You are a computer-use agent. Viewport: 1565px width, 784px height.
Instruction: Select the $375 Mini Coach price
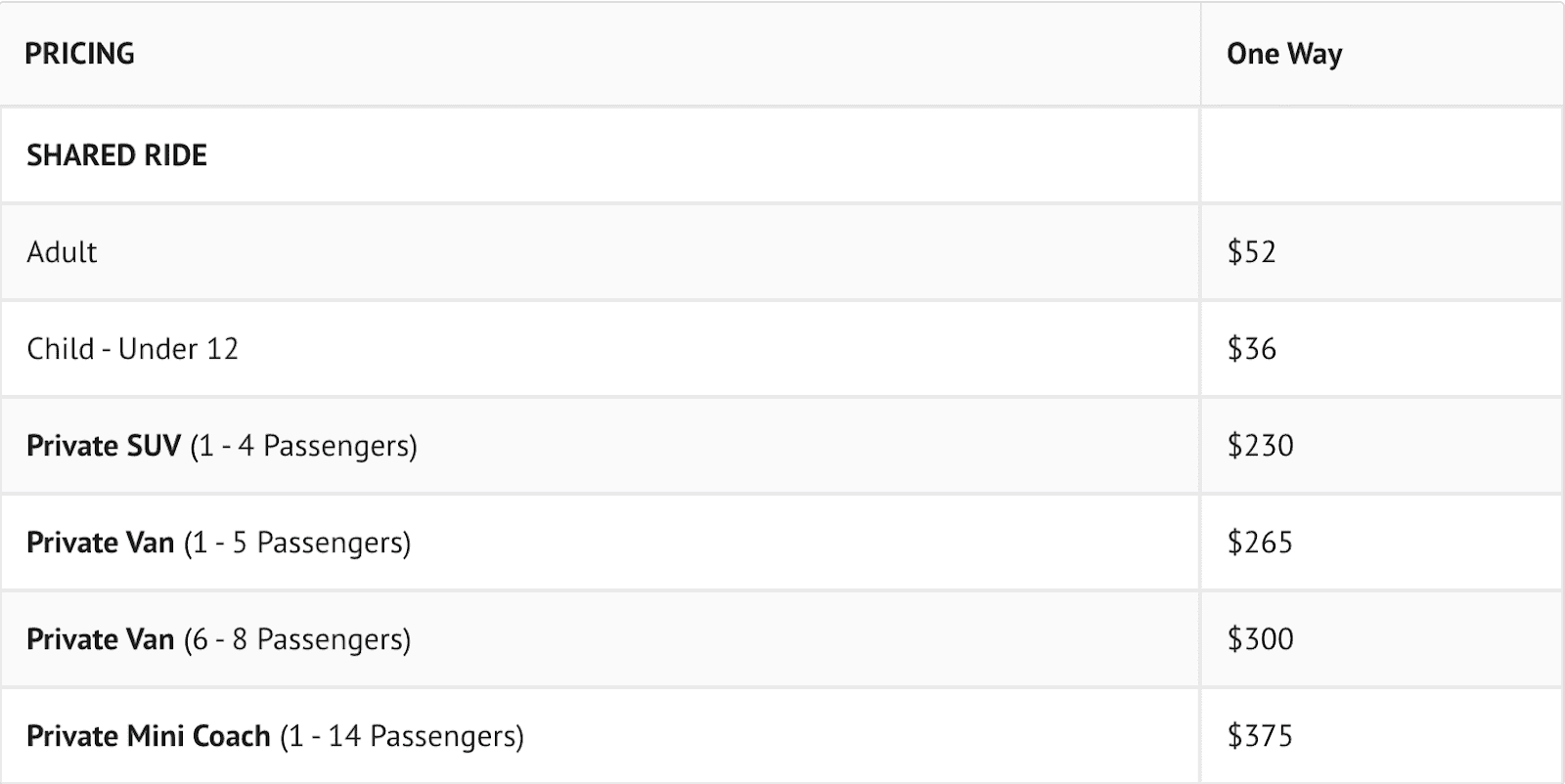[1261, 736]
